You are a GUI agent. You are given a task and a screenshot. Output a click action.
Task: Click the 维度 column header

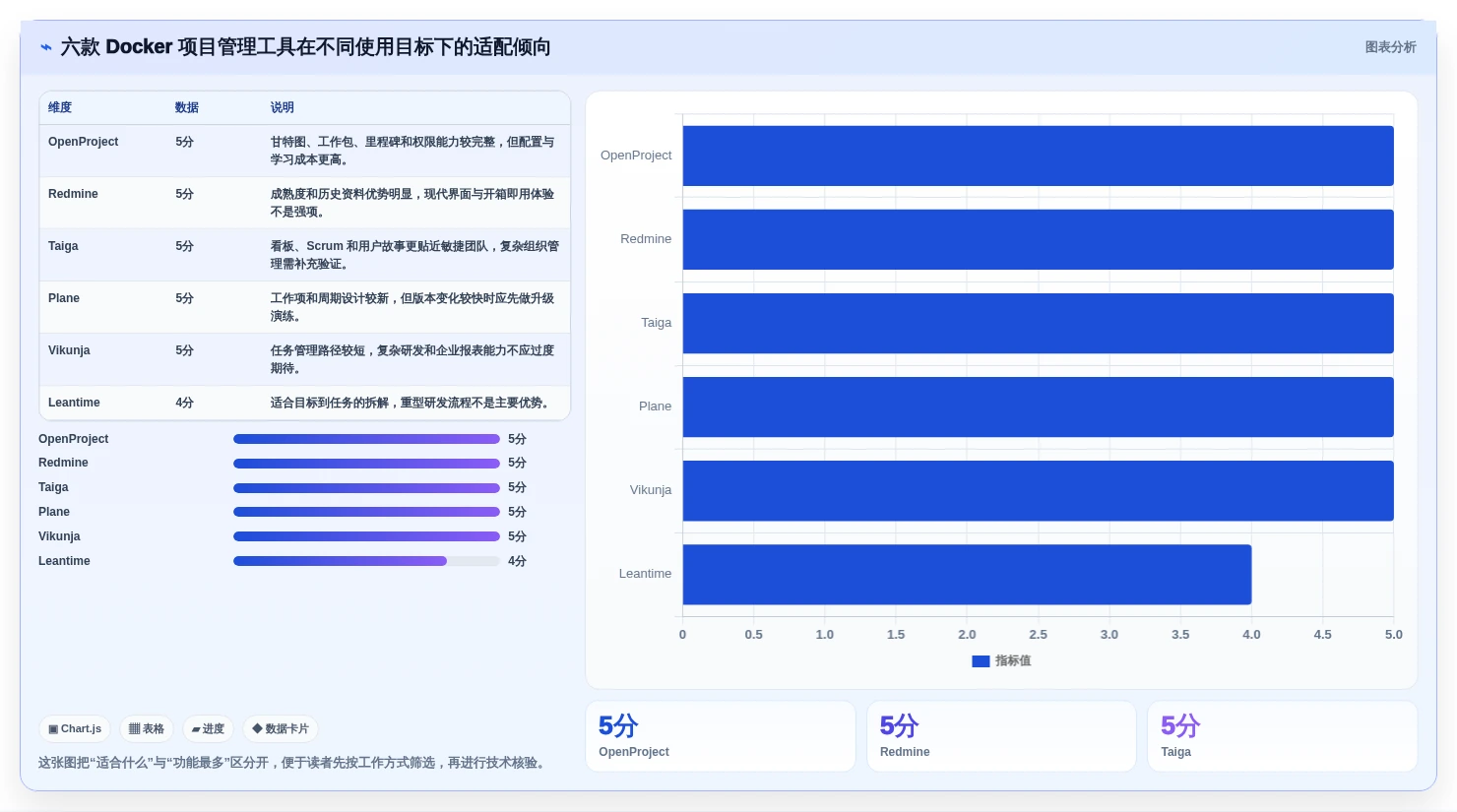(60, 107)
